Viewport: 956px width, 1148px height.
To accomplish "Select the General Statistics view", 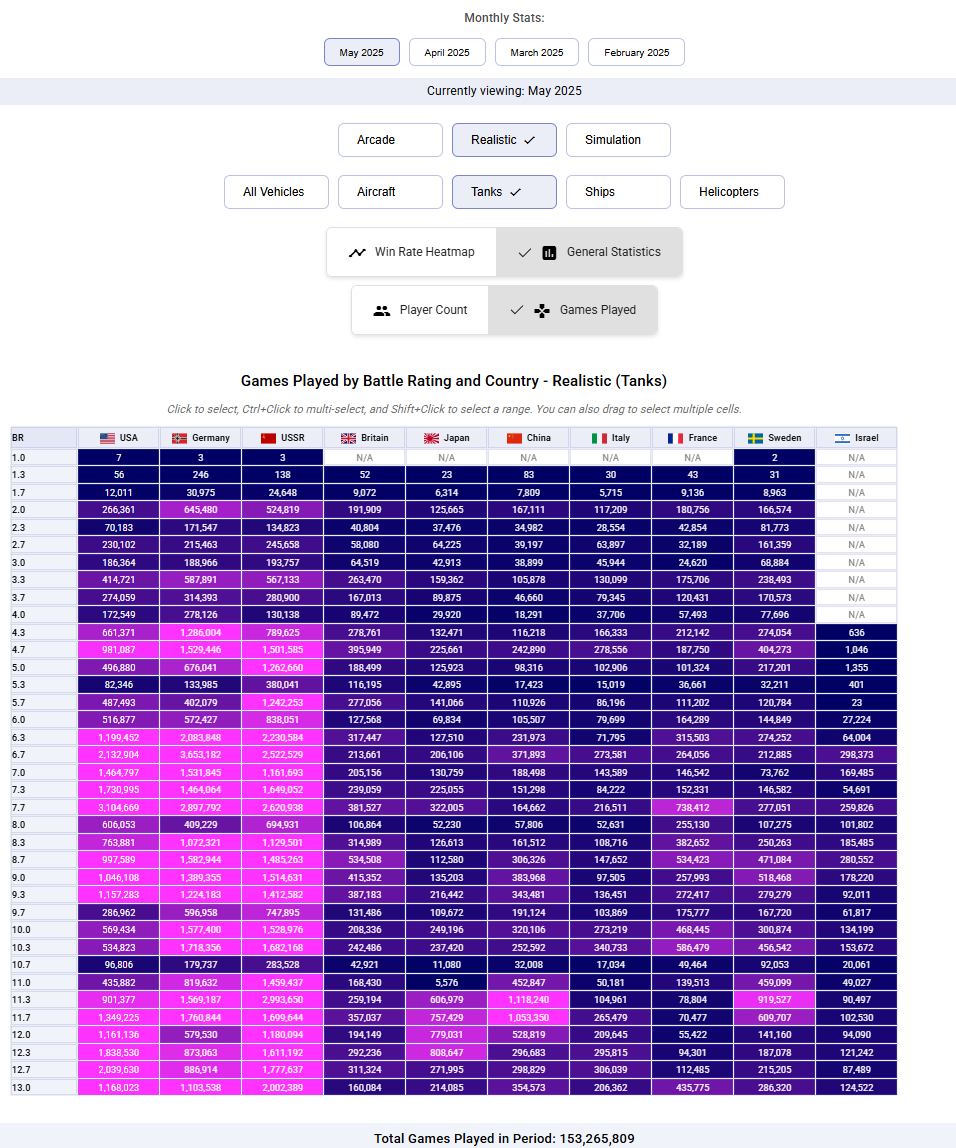I will coord(589,252).
